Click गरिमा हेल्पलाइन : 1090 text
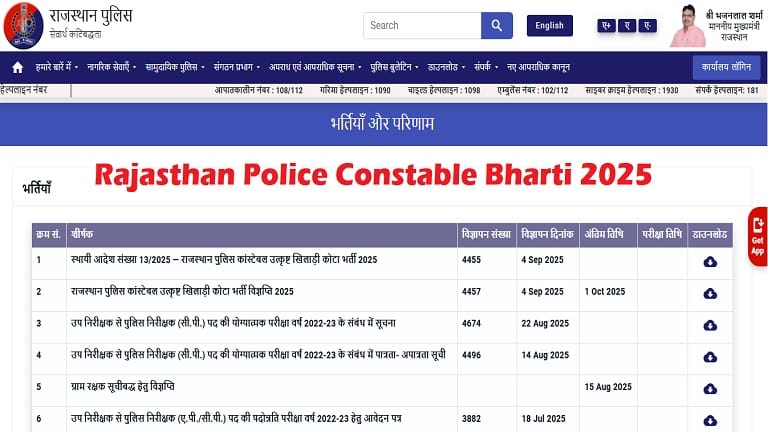Image resolution: width=768 pixels, height=432 pixels. pyautogui.click(x=355, y=91)
